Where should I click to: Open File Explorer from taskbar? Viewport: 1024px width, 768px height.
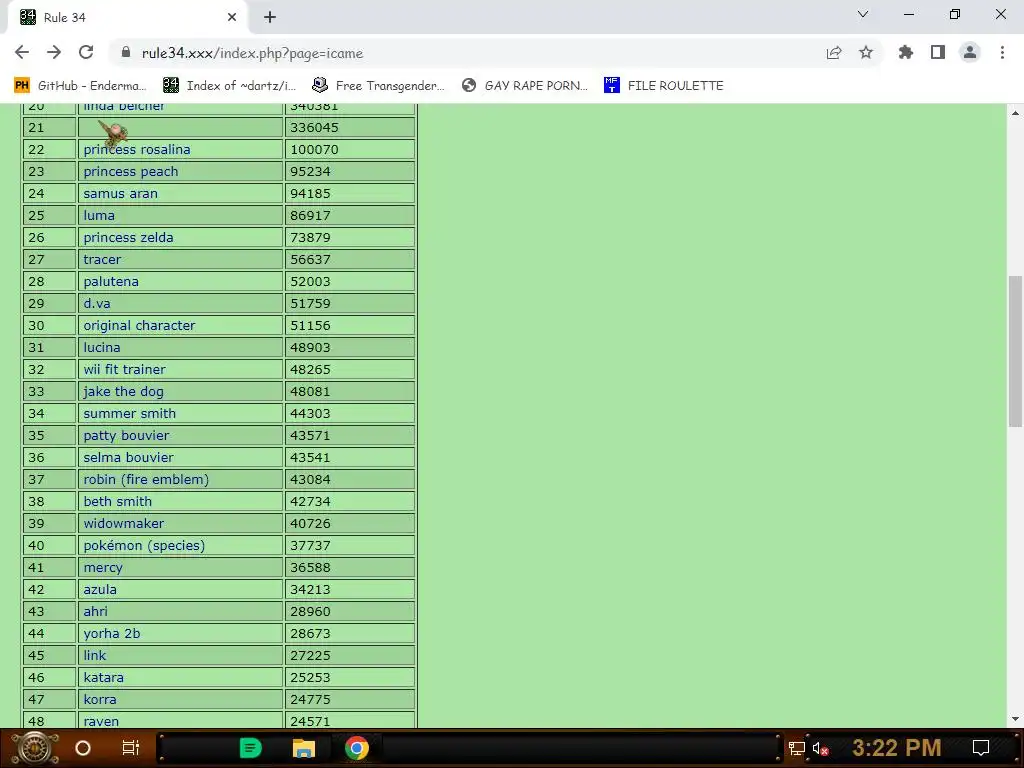click(303, 748)
